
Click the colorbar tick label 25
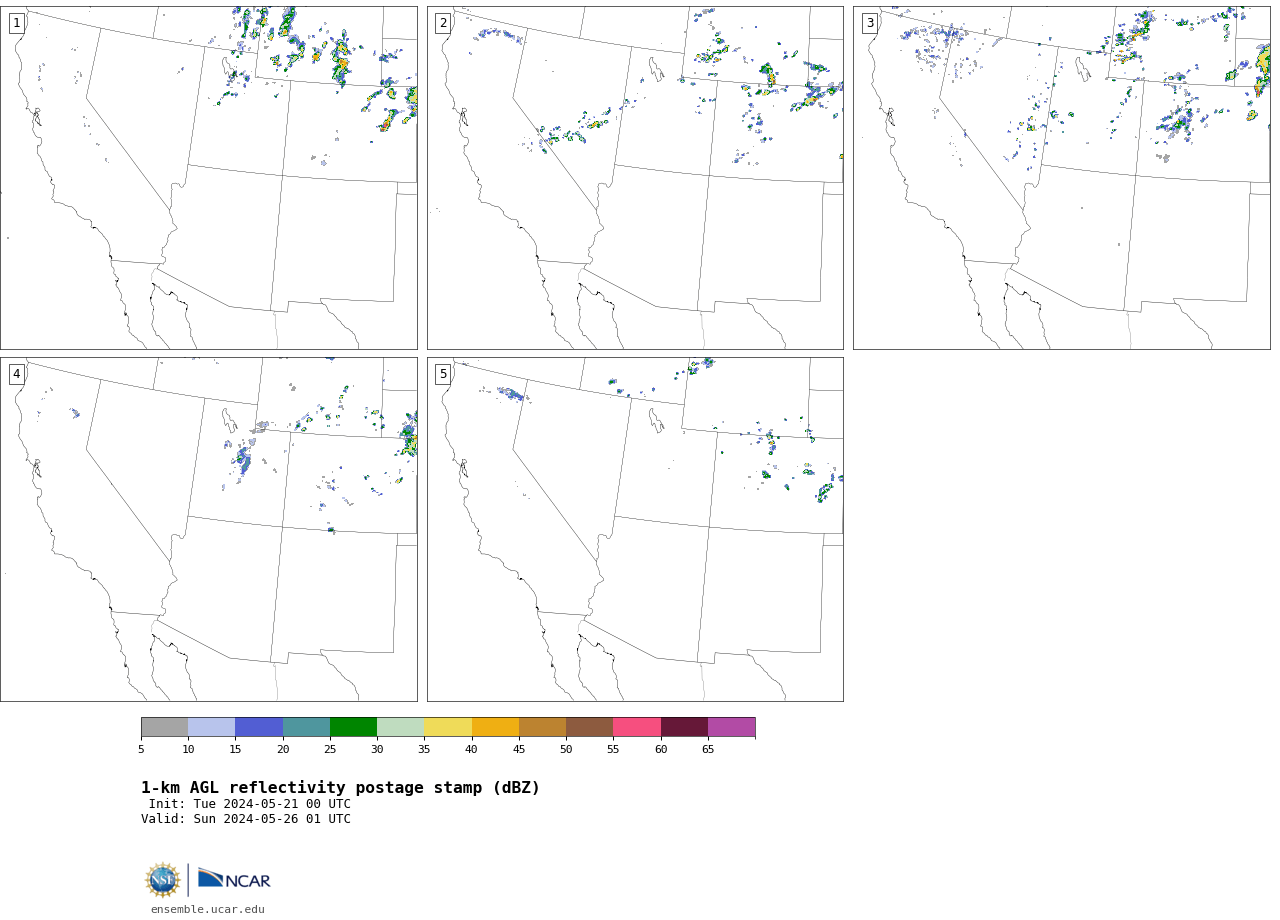point(330,749)
